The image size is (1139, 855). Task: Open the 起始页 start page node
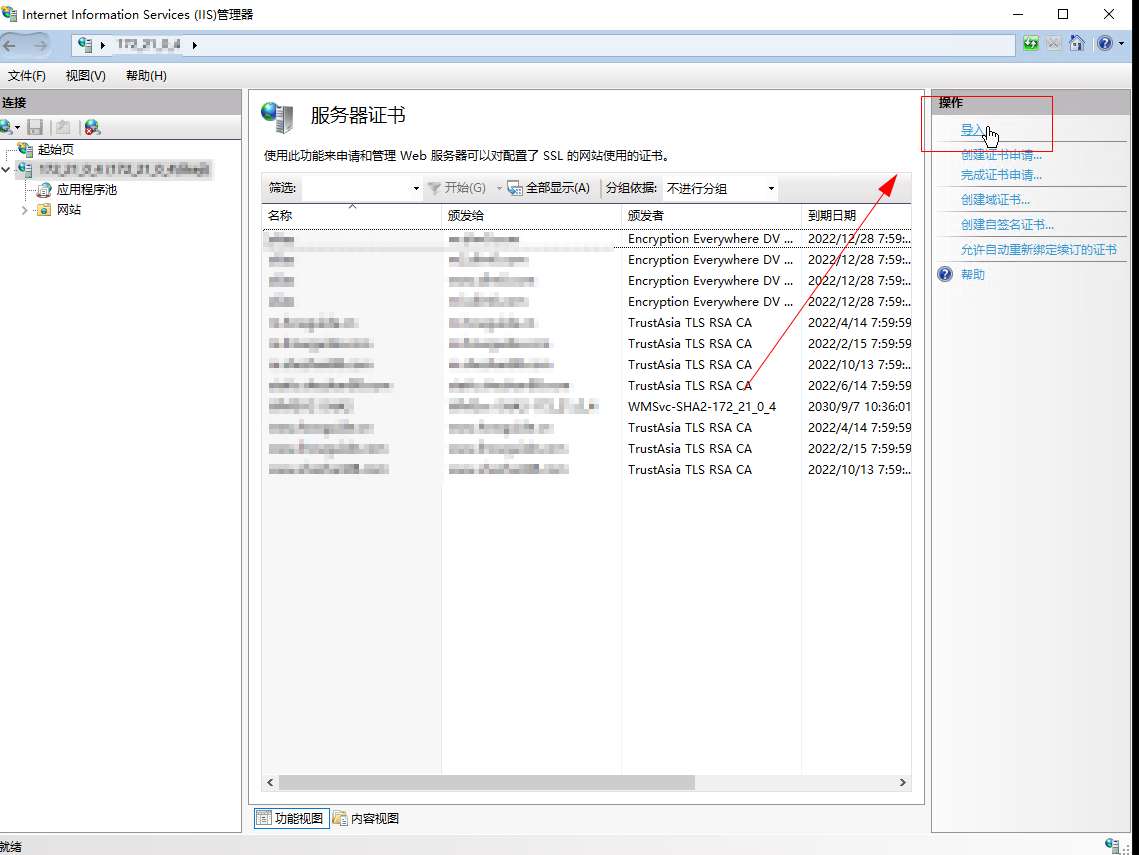55,149
